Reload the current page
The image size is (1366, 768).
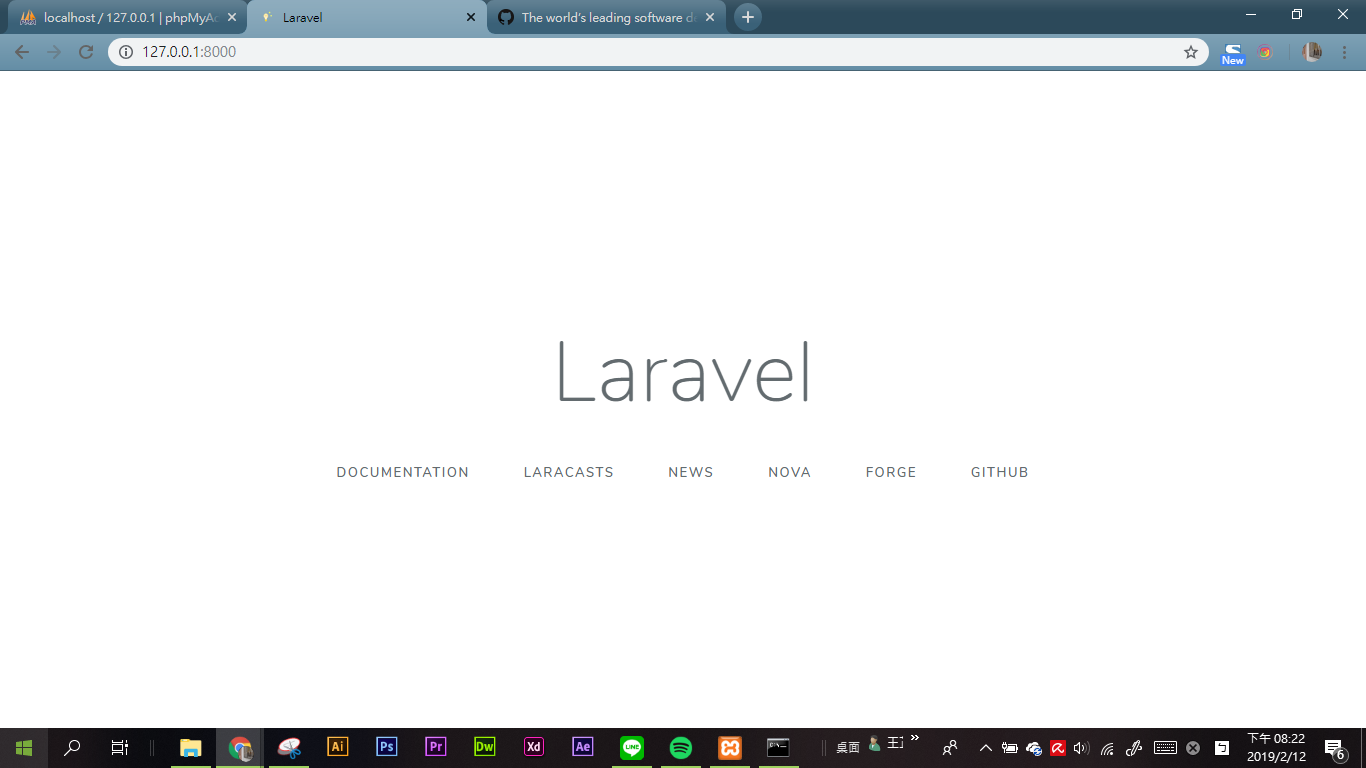[x=86, y=52]
